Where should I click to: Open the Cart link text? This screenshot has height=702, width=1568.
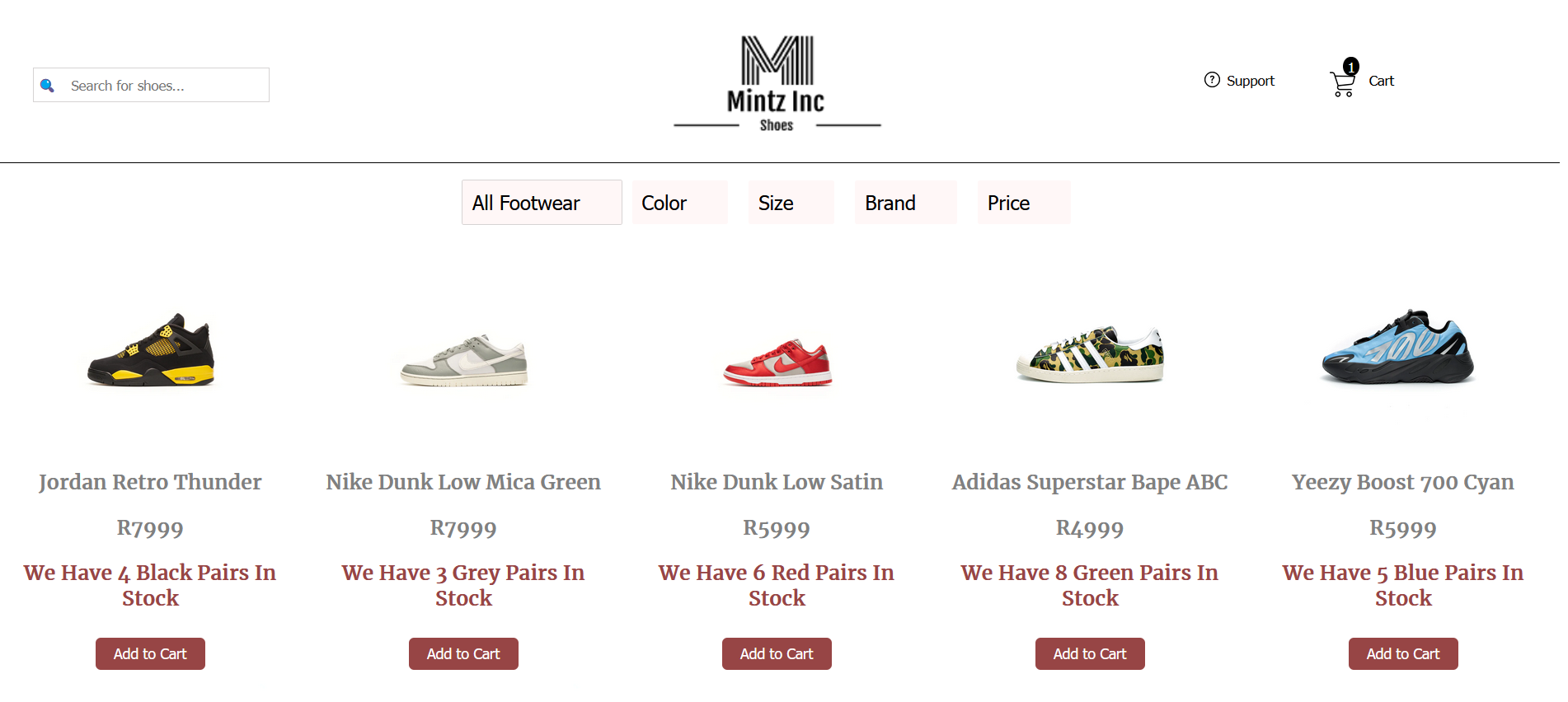(1381, 81)
